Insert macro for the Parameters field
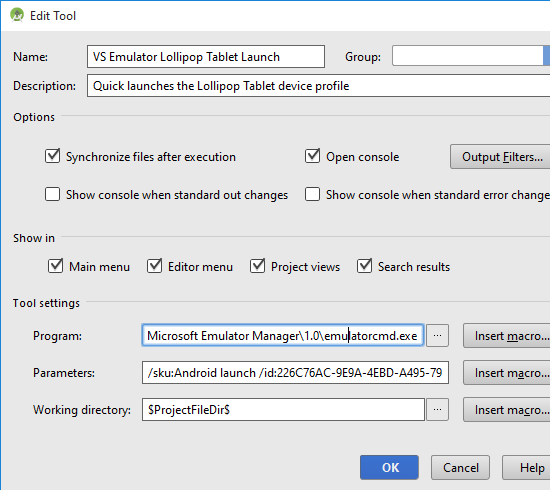550x490 pixels. pyautogui.click(x=507, y=373)
